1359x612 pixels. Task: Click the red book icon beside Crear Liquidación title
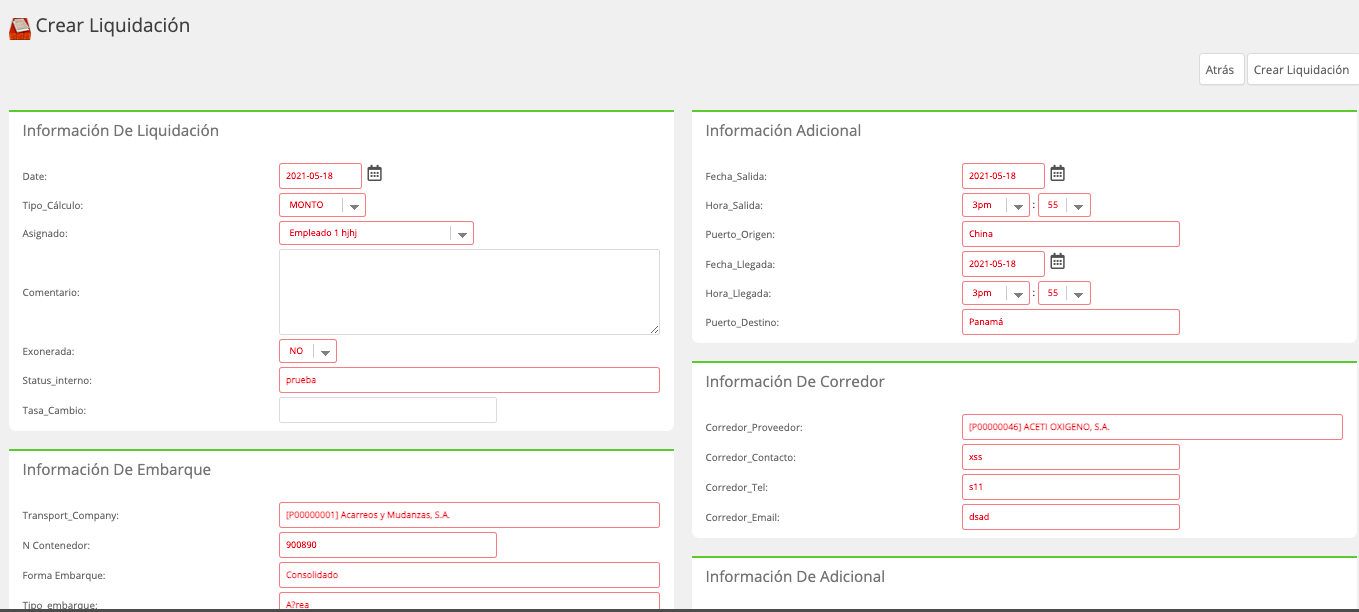[20, 28]
